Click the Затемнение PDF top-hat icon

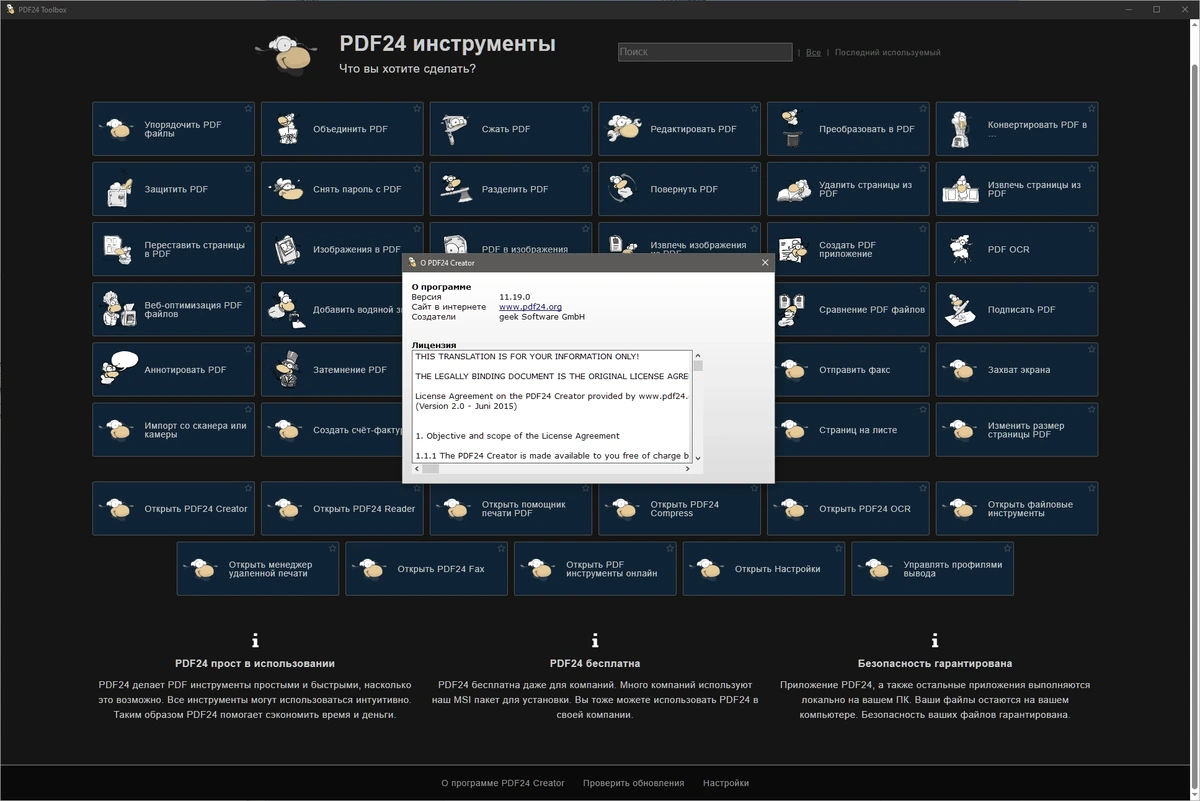pos(288,369)
